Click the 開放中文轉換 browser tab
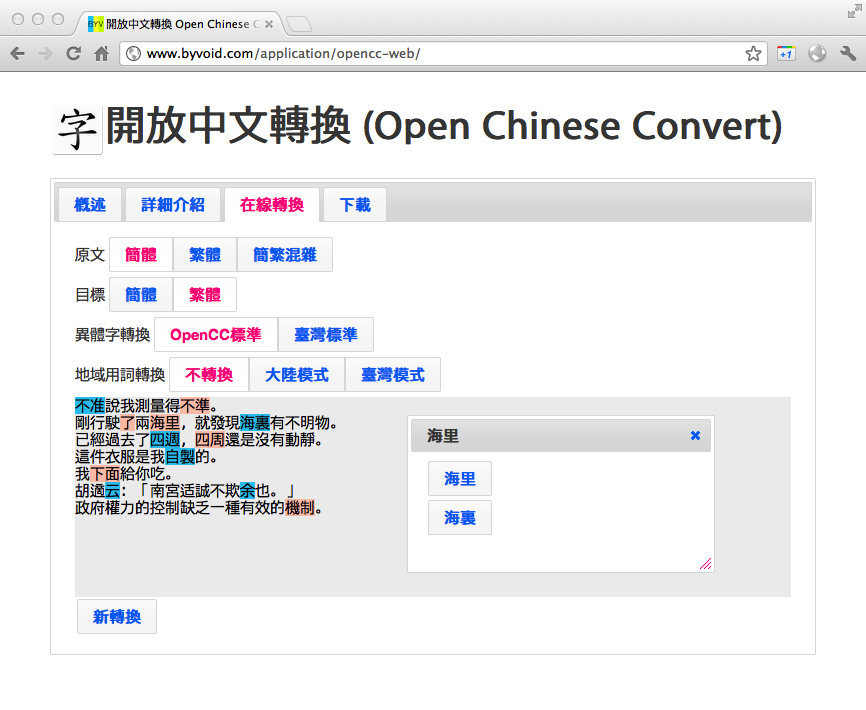The image size is (866, 710). tap(179, 24)
